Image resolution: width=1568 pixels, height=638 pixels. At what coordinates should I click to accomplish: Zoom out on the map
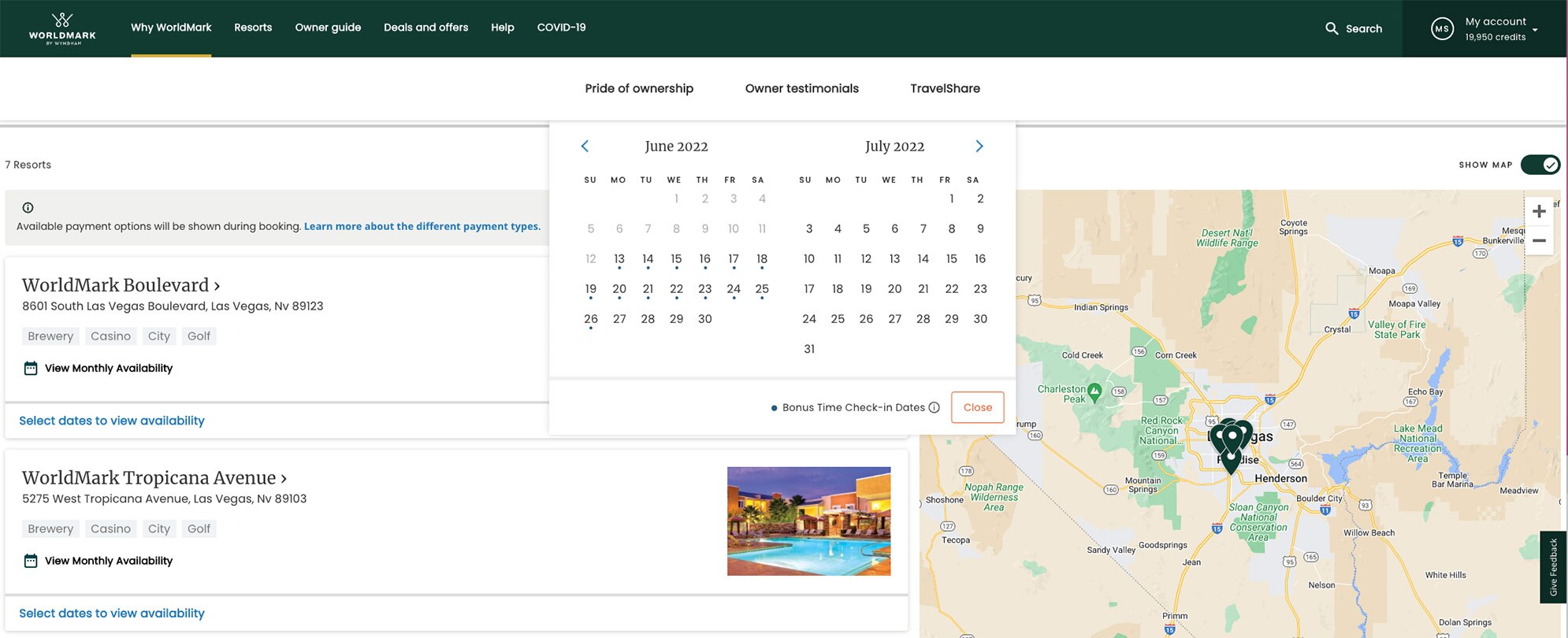point(1539,240)
